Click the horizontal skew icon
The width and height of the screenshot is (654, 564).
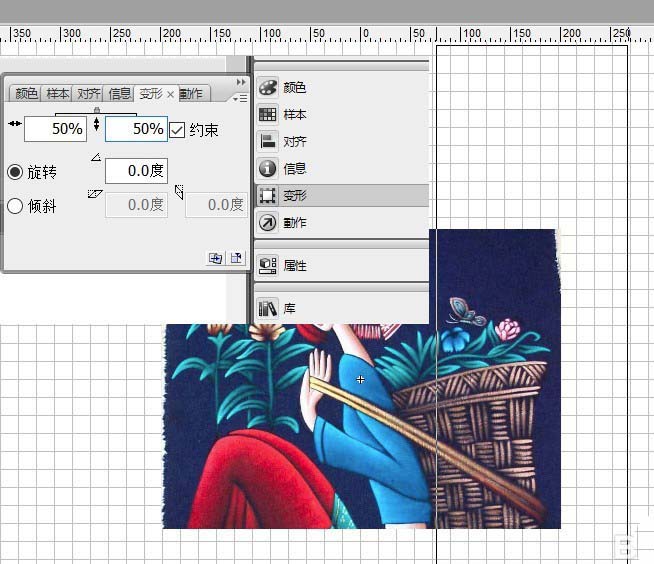(95, 194)
